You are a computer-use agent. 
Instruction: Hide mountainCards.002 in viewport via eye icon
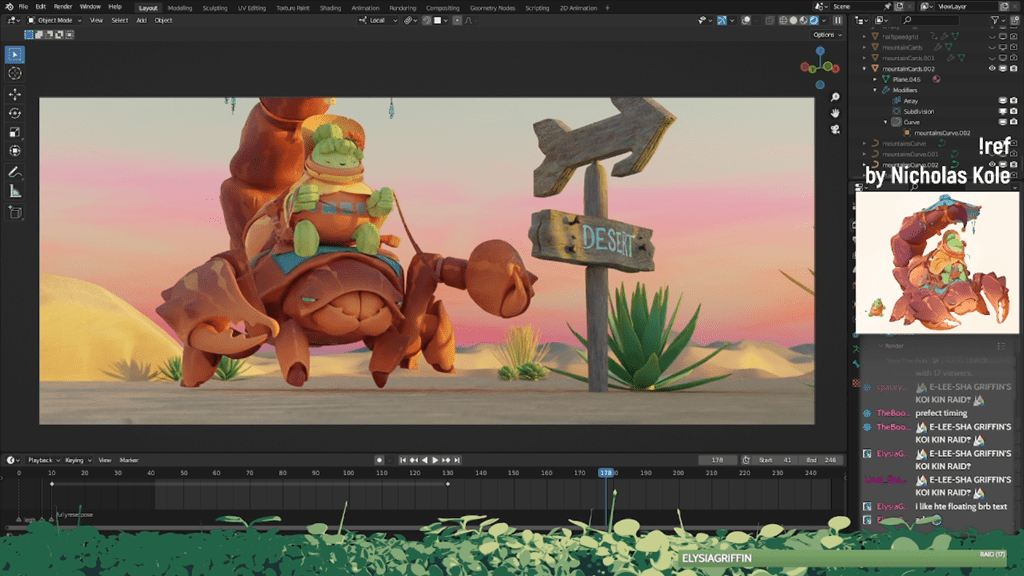992,69
